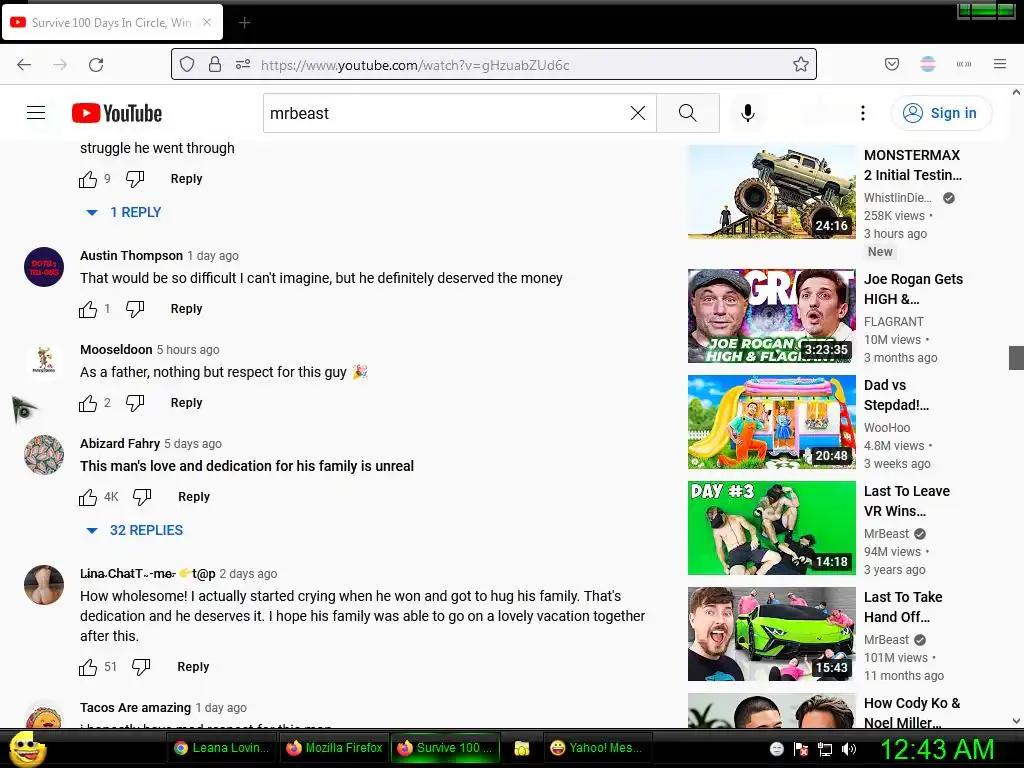Open the YouTube guide hamburger menu
The image size is (1024, 768).
(36, 113)
